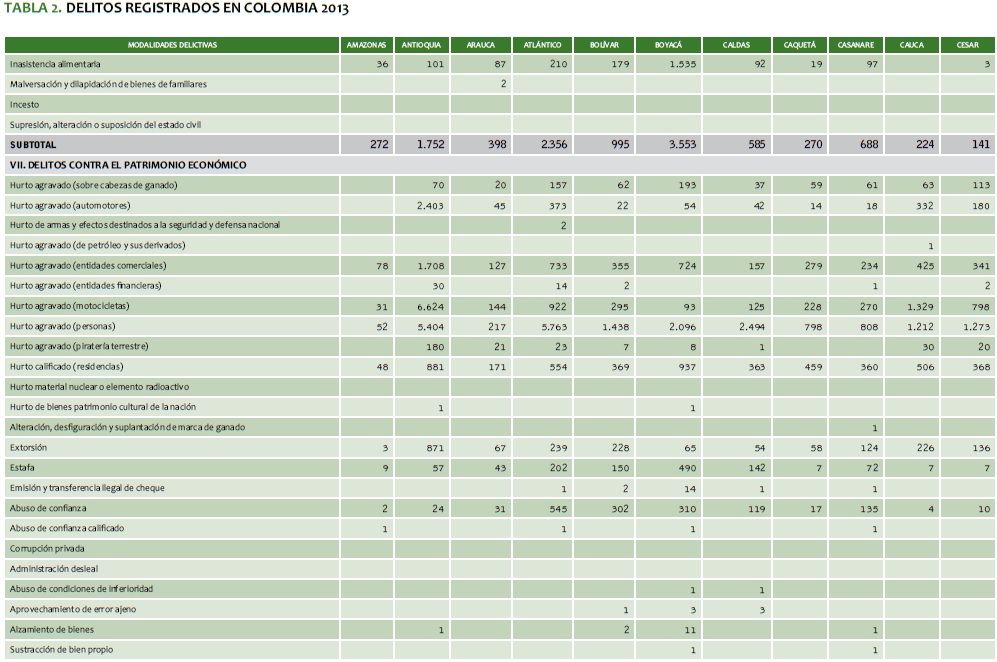The height and width of the screenshot is (662, 997).
Task: Click the SUBTOTAL row label
Action: (x=33, y=144)
